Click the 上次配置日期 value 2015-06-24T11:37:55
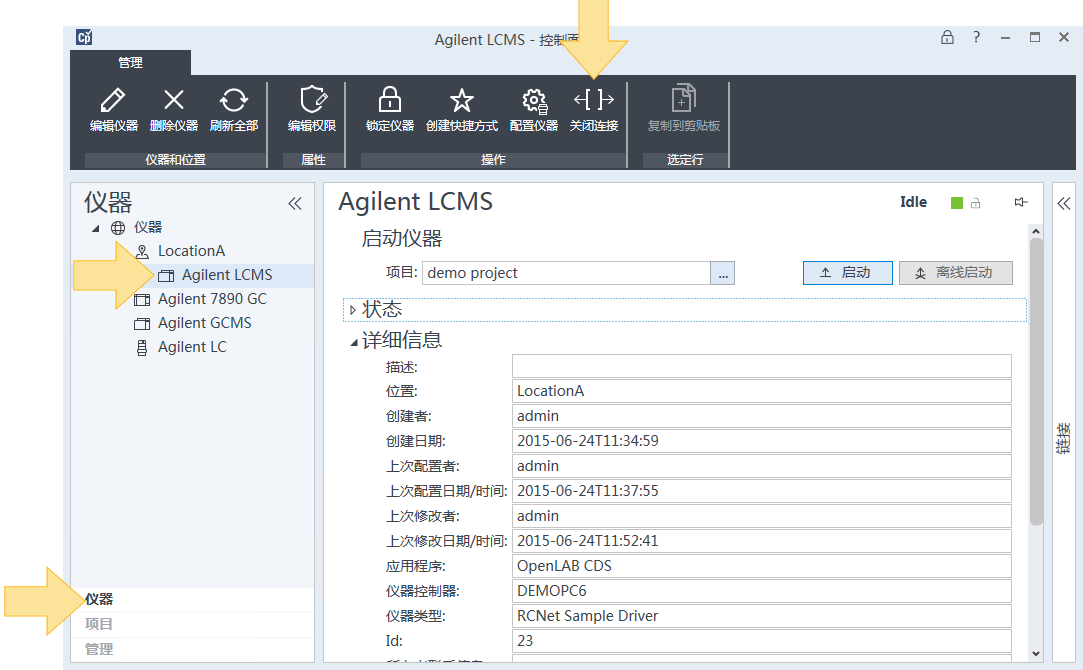Image resolution: width=1083 pixels, height=670 pixels. [762, 490]
